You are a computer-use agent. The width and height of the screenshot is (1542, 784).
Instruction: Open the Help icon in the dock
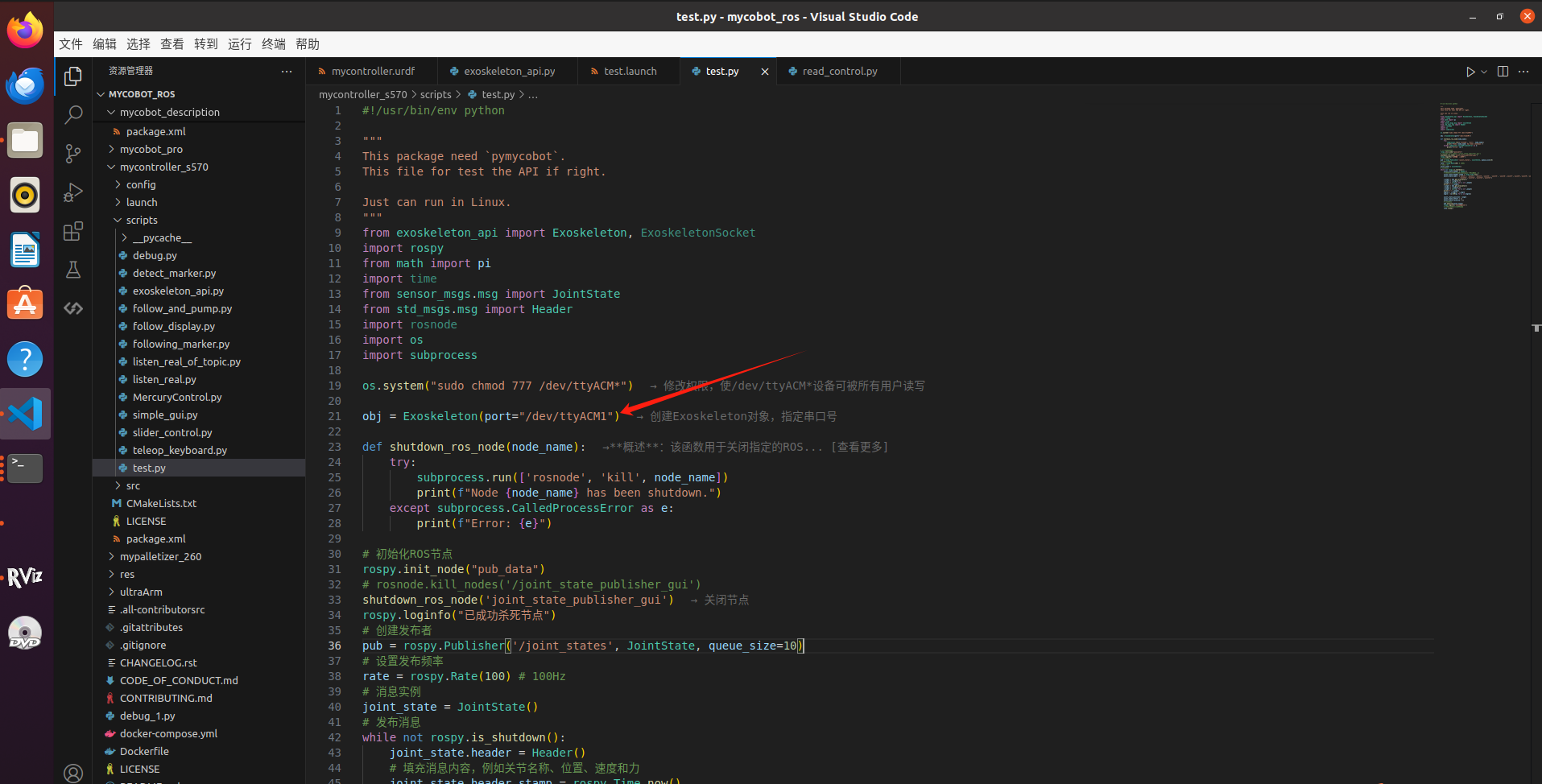pyautogui.click(x=25, y=359)
